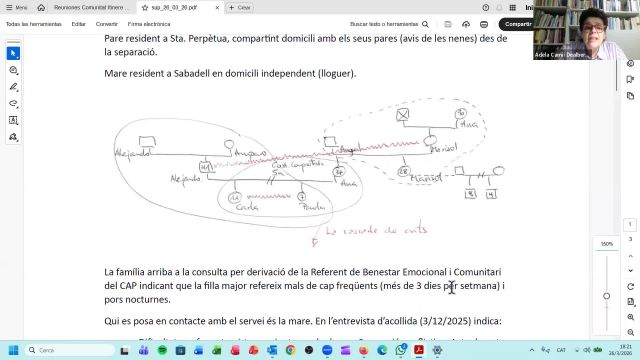The height and width of the screenshot is (360, 640).
Task: Switch to Reuniones Comunitat tab
Action: click(x=91, y=8)
